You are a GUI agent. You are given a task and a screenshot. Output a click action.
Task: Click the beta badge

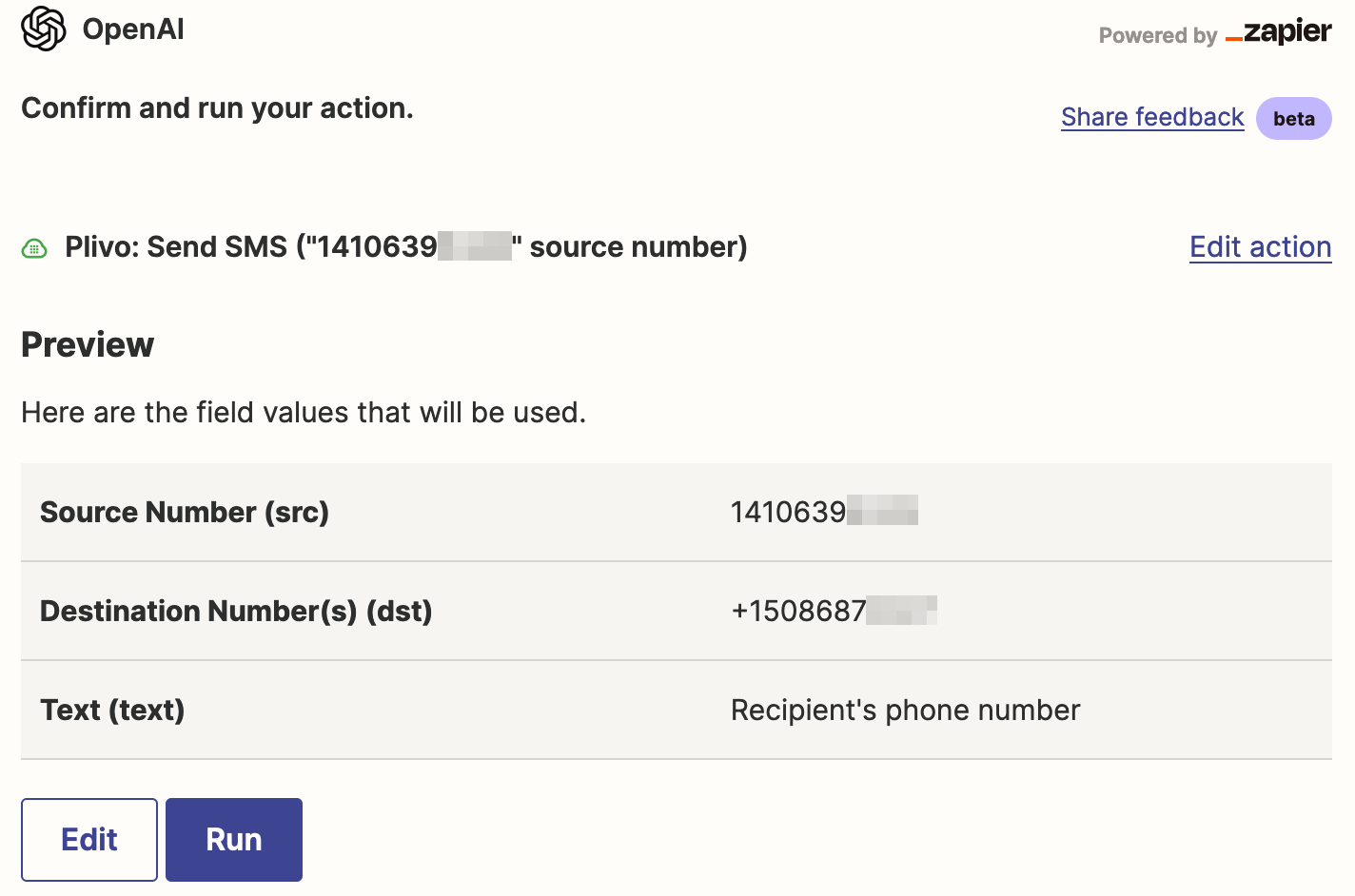(1293, 118)
